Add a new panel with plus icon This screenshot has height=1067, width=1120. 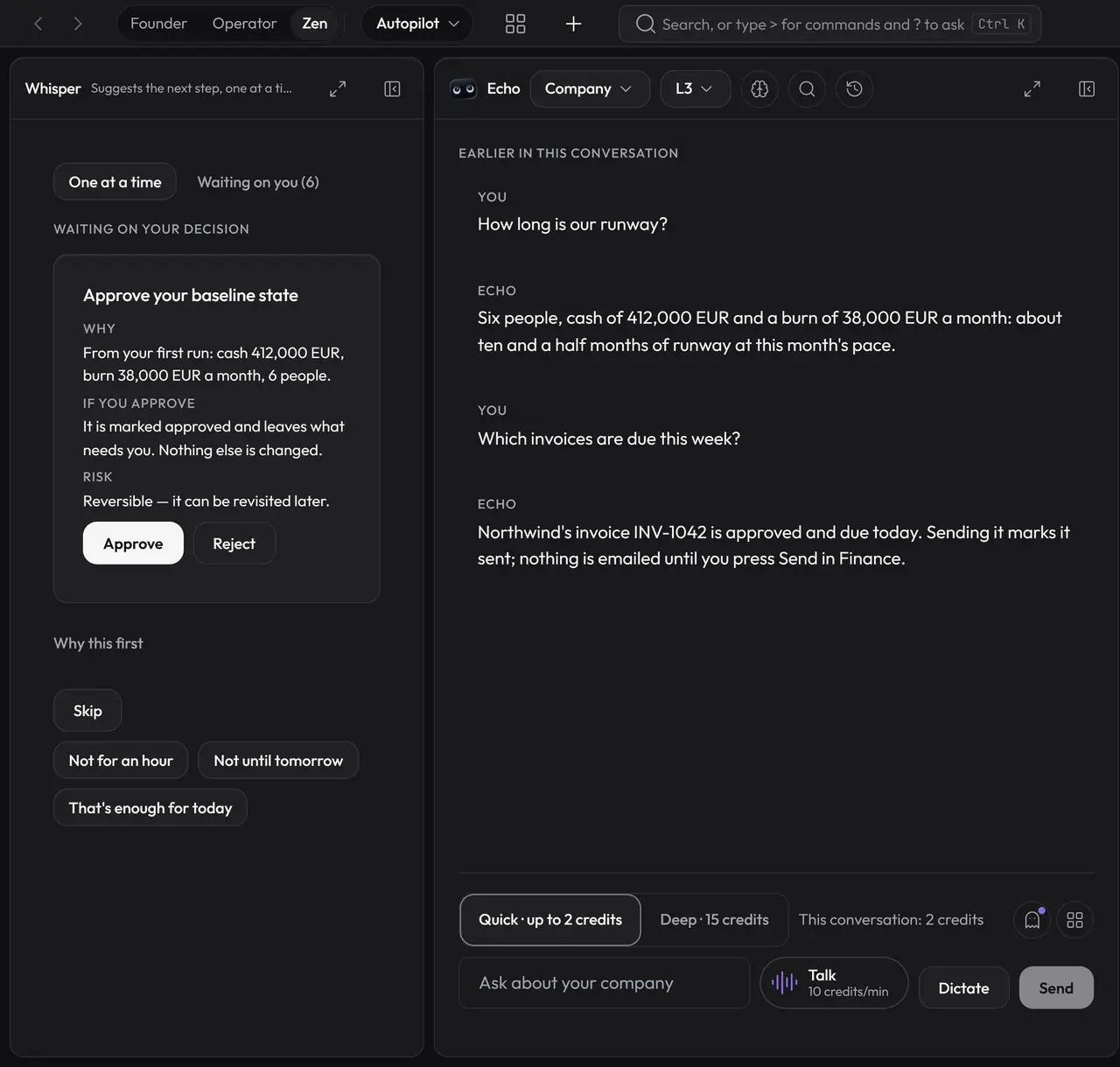tap(573, 24)
